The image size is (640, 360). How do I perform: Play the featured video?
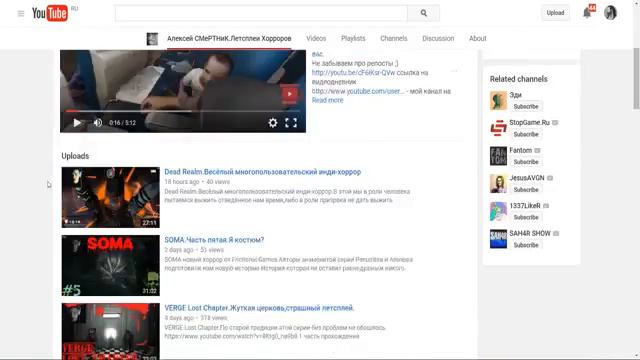(x=77, y=122)
